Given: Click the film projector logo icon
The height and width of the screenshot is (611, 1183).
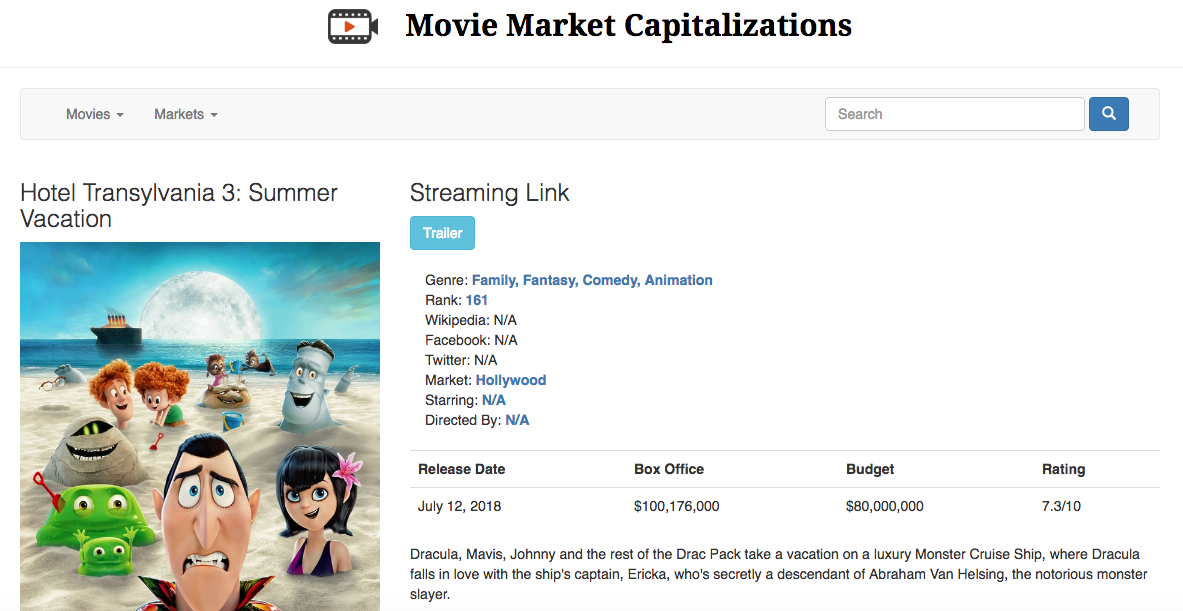Looking at the screenshot, I should click(352, 26).
